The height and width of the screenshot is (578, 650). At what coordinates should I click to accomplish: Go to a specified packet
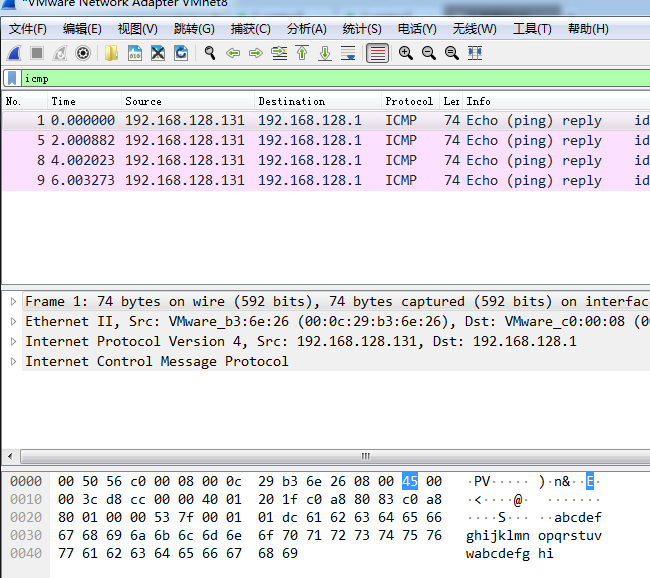pos(279,53)
